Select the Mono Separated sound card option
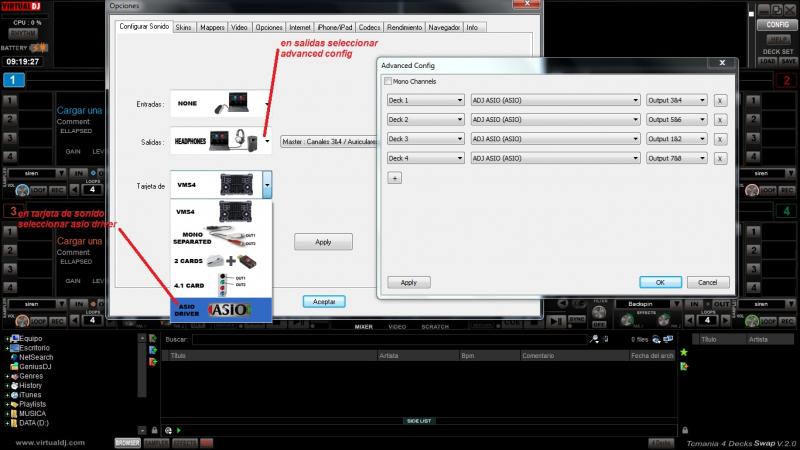The height and width of the screenshot is (450, 800). [221, 237]
